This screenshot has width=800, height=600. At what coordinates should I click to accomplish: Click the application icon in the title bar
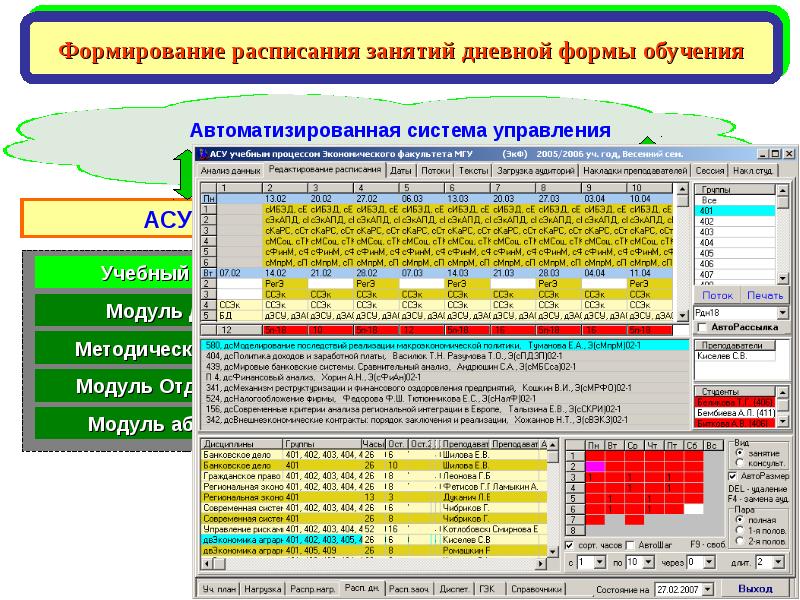(x=202, y=153)
